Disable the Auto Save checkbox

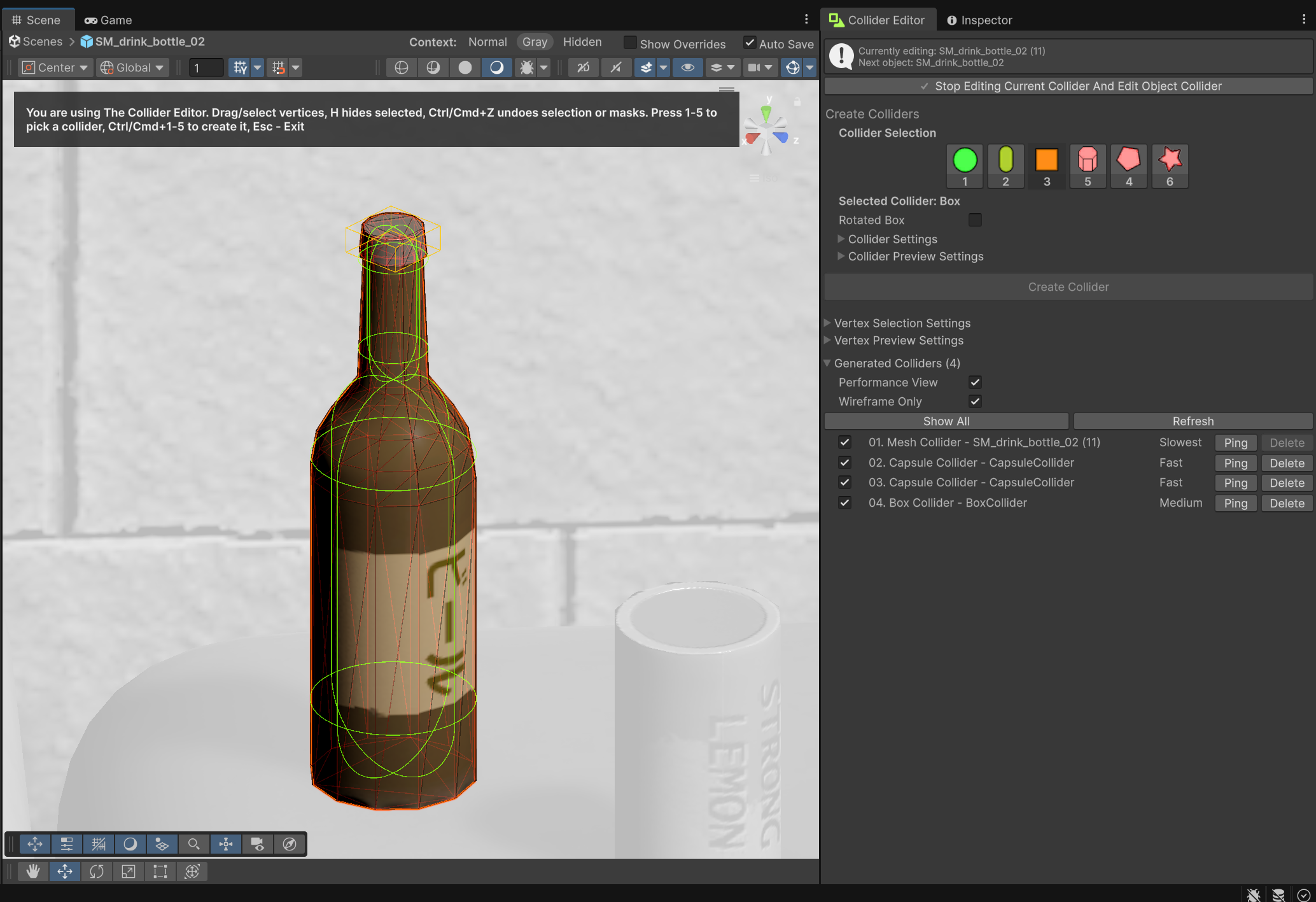click(x=750, y=43)
